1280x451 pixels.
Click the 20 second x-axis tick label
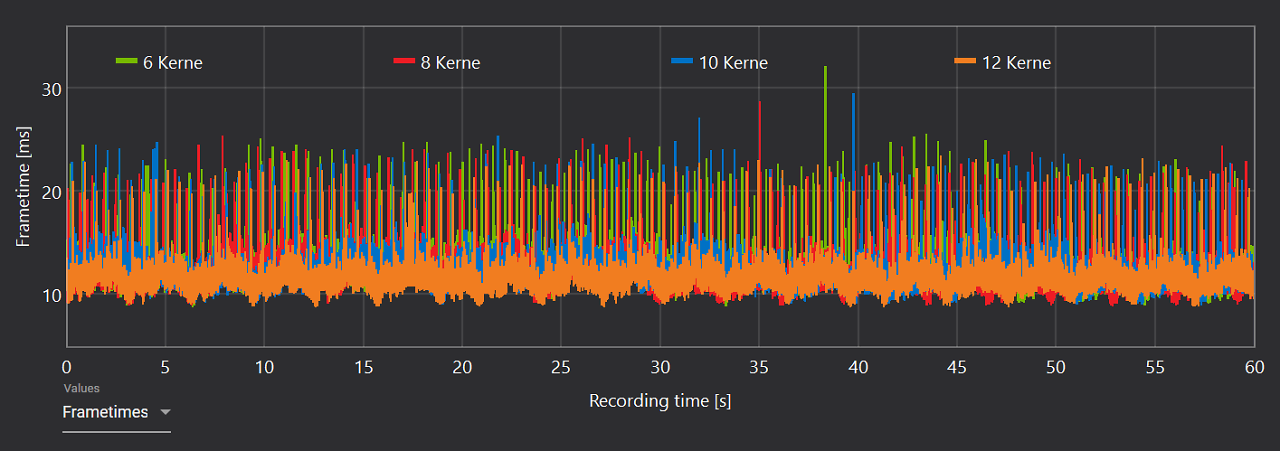point(462,367)
